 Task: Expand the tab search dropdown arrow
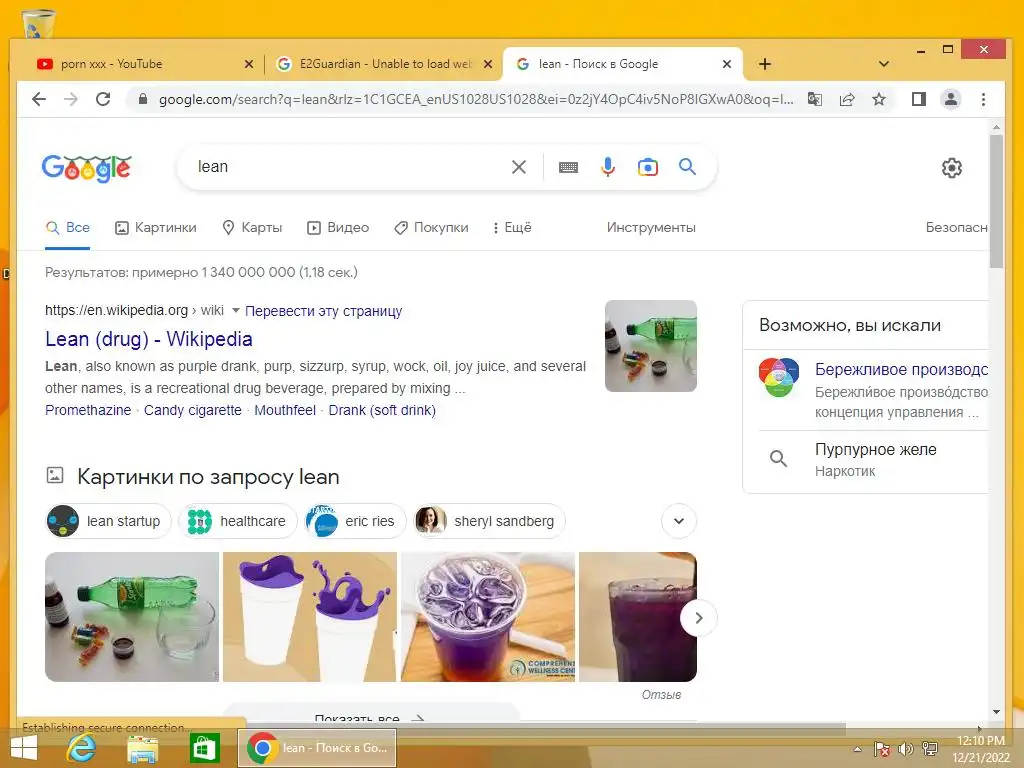pyautogui.click(x=884, y=64)
